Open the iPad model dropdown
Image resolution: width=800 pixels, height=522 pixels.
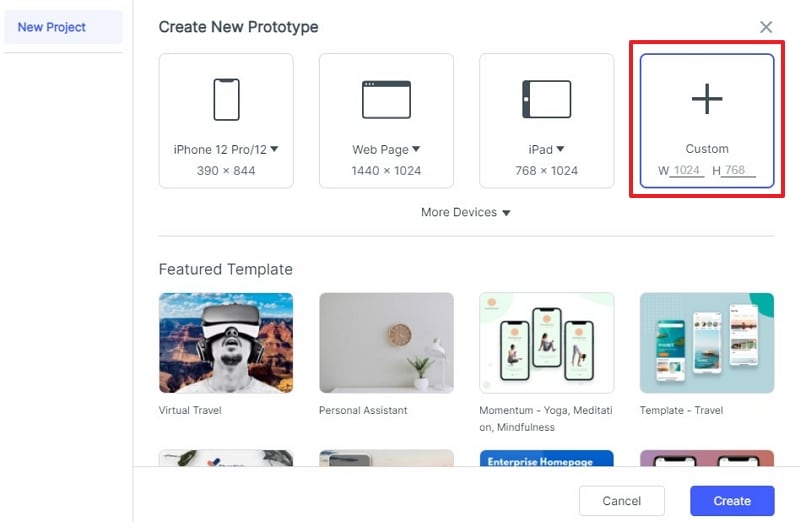(560, 149)
